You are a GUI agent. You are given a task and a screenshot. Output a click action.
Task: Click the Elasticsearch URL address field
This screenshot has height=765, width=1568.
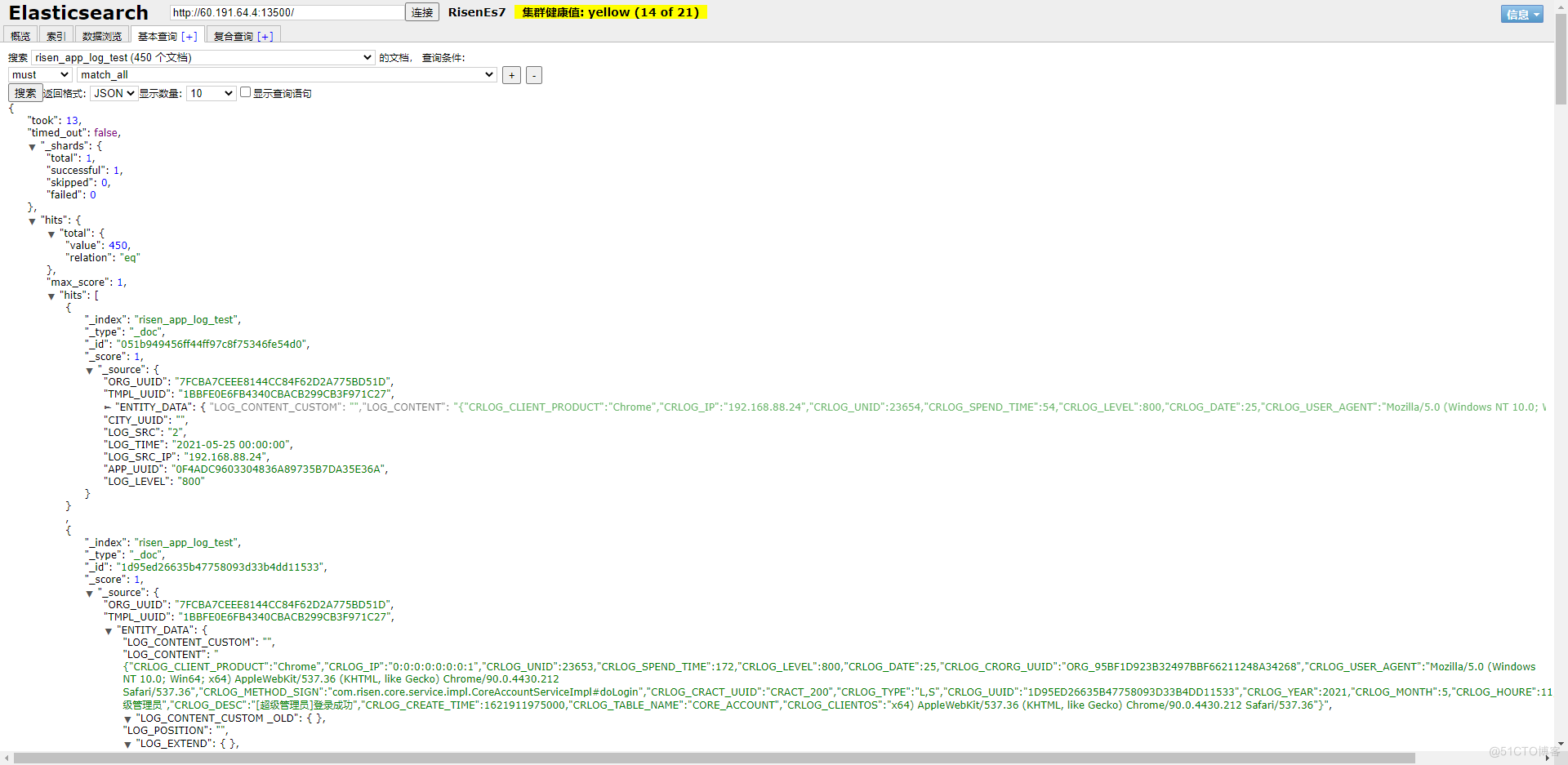pyautogui.click(x=287, y=12)
